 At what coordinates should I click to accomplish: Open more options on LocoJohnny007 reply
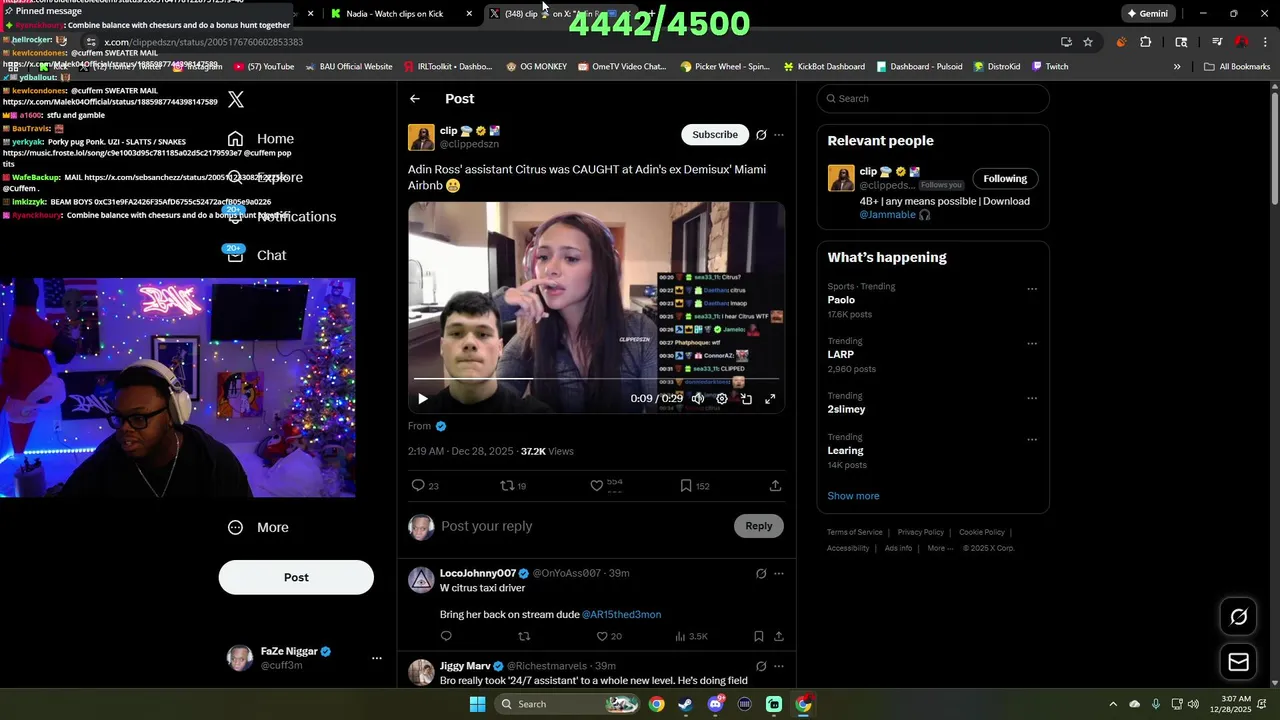tap(779, 573)
